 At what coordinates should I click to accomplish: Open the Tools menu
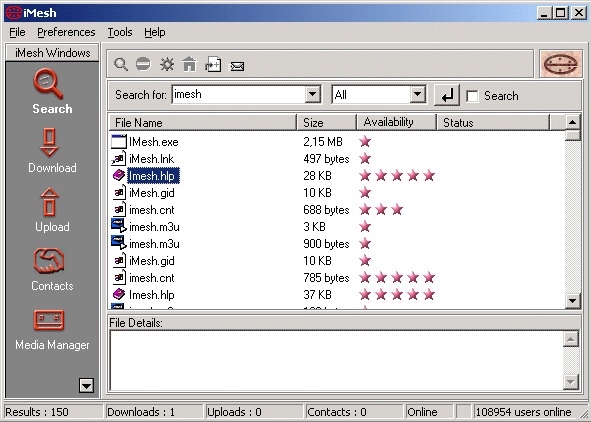tap(120, 32)
